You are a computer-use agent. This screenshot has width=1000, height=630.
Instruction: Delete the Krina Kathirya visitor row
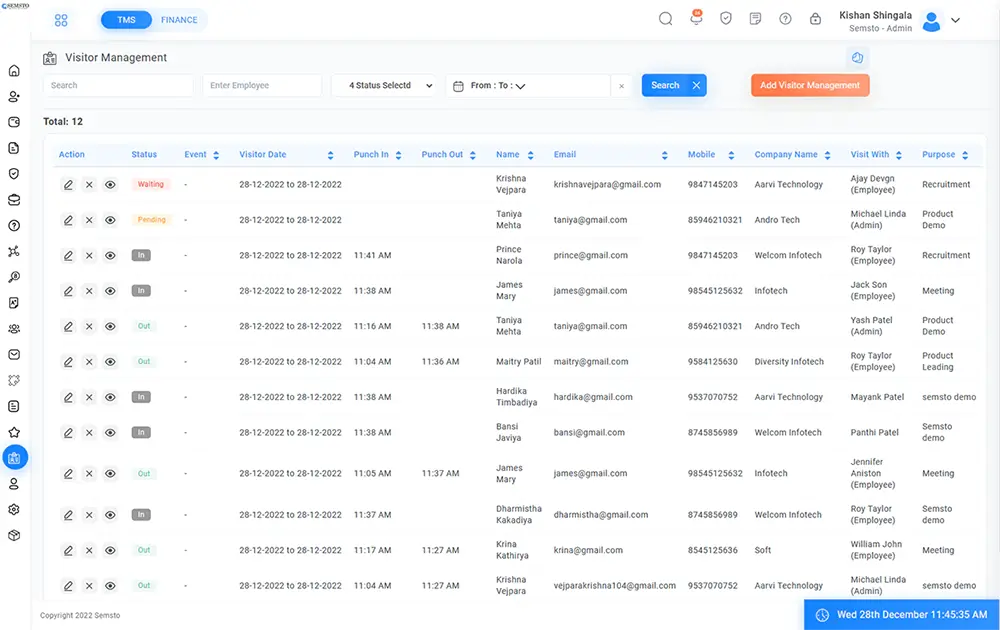tap(89, 550)
